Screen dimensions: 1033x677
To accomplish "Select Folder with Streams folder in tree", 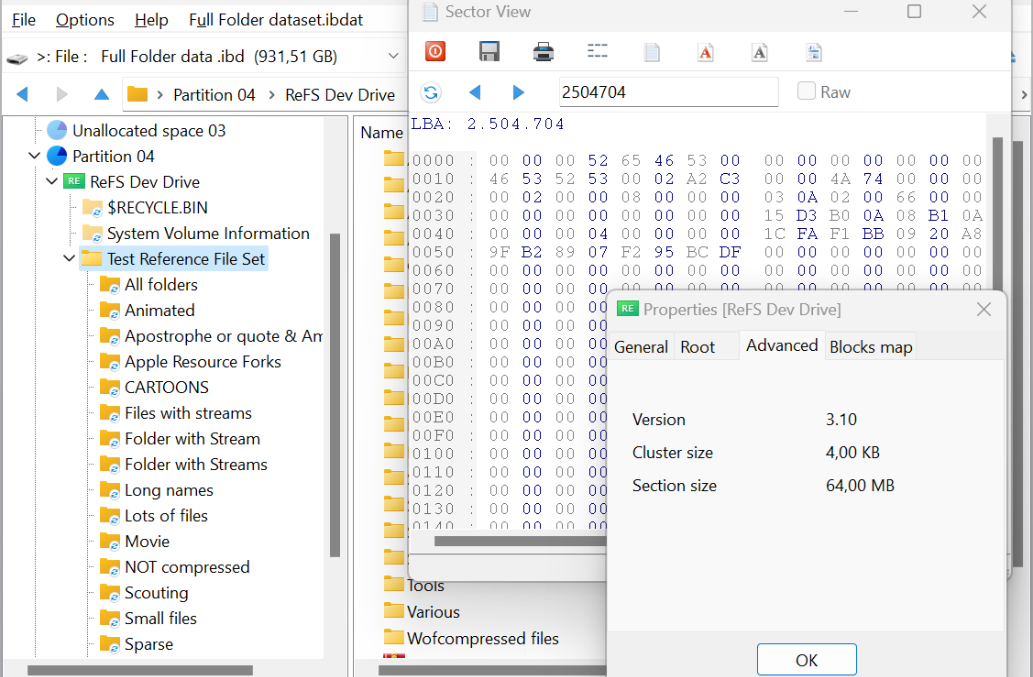I will pyautogui.click(x=196, y=464).
